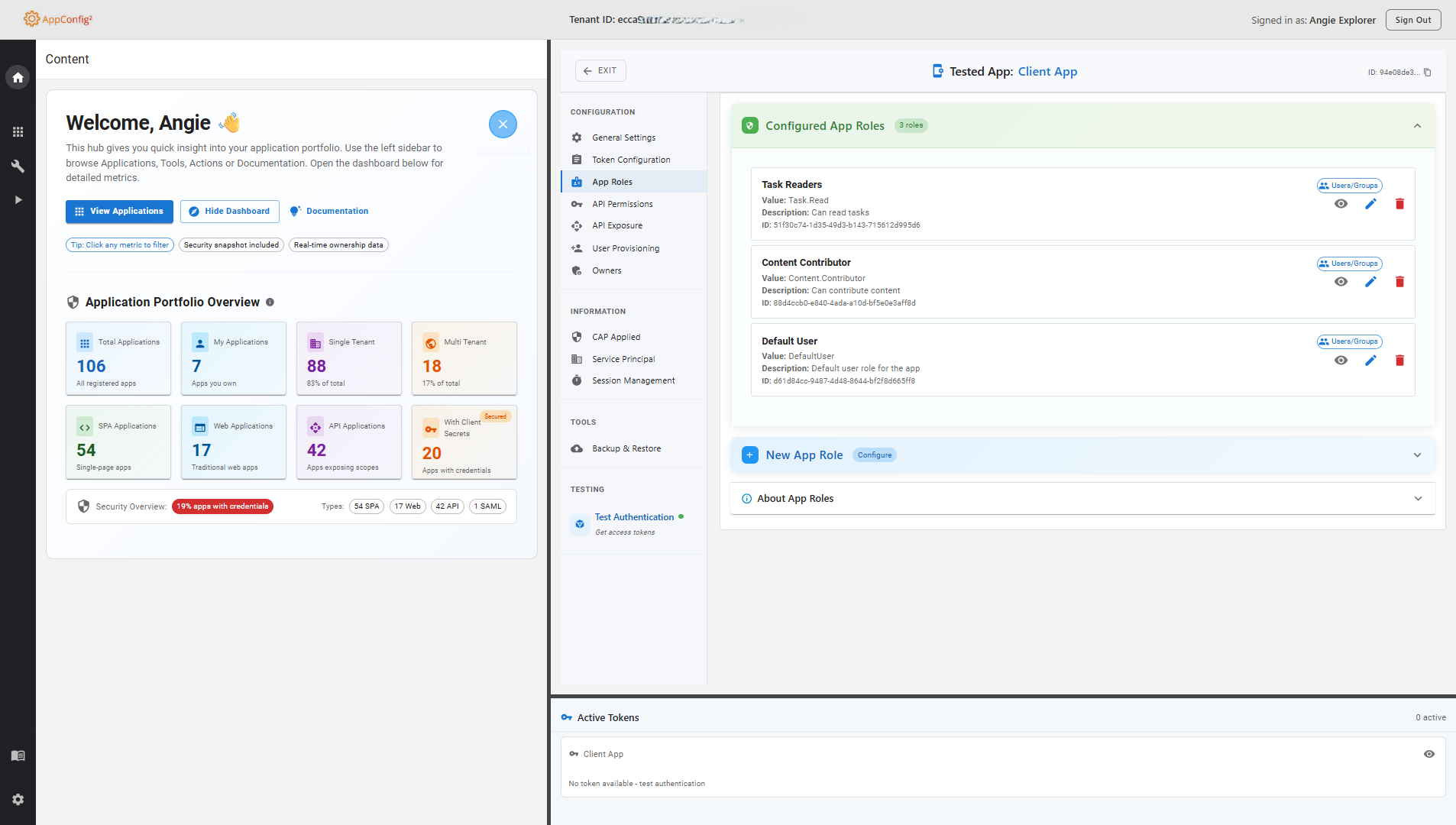View Task Readers role details eye icon

[1341, 204]
